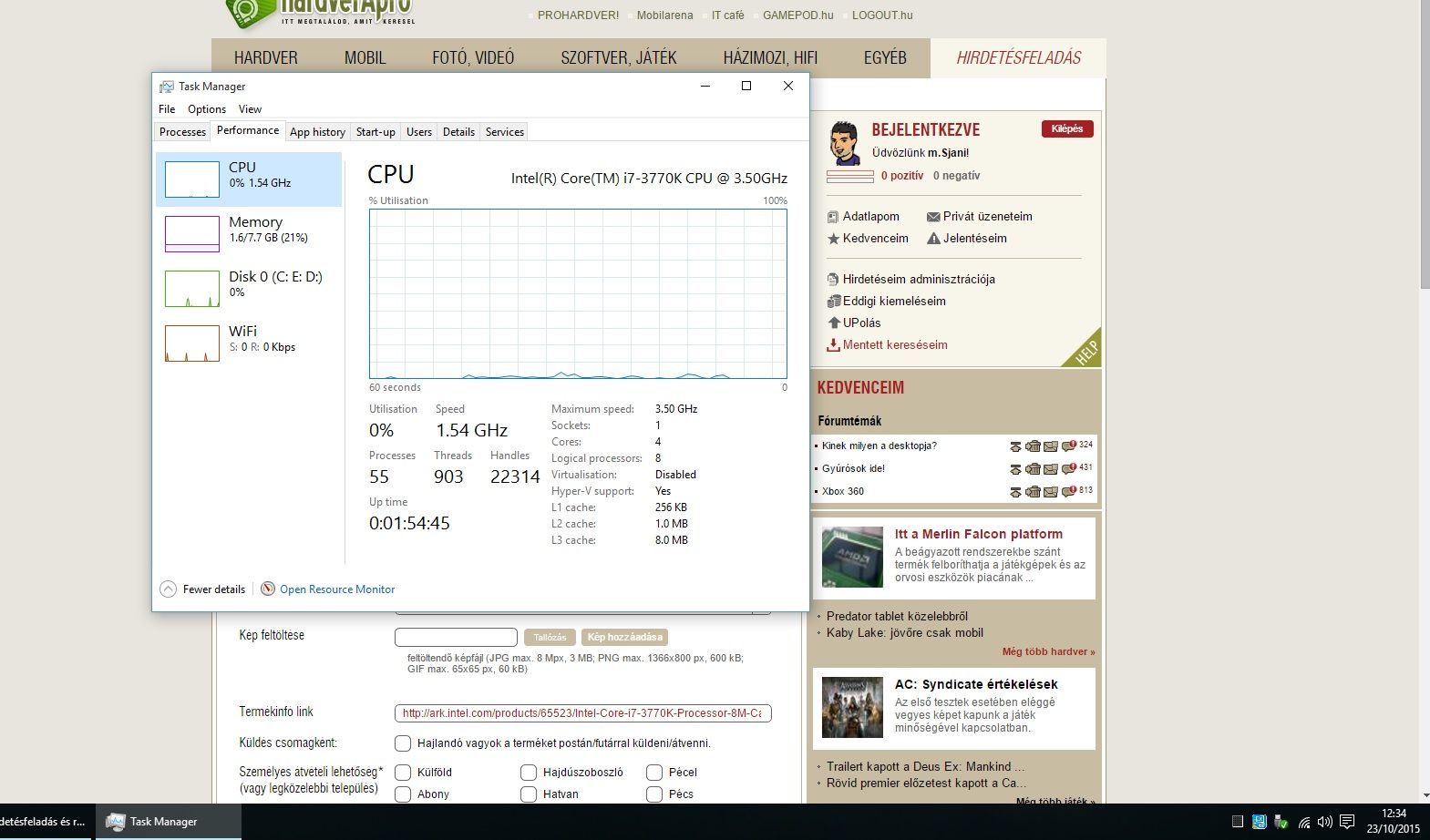Tick the Pécel checkbox

[x=654, y=772]
